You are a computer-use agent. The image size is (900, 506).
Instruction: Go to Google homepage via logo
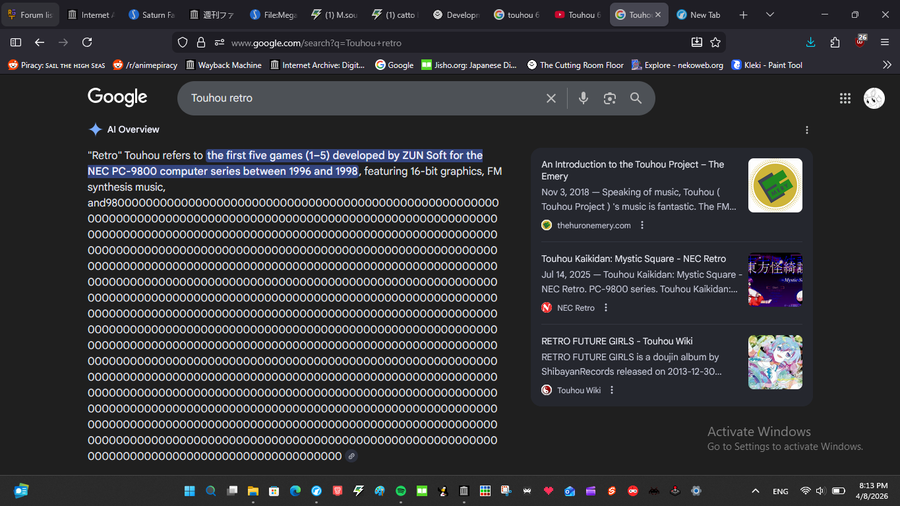click(x=117, y=98)
